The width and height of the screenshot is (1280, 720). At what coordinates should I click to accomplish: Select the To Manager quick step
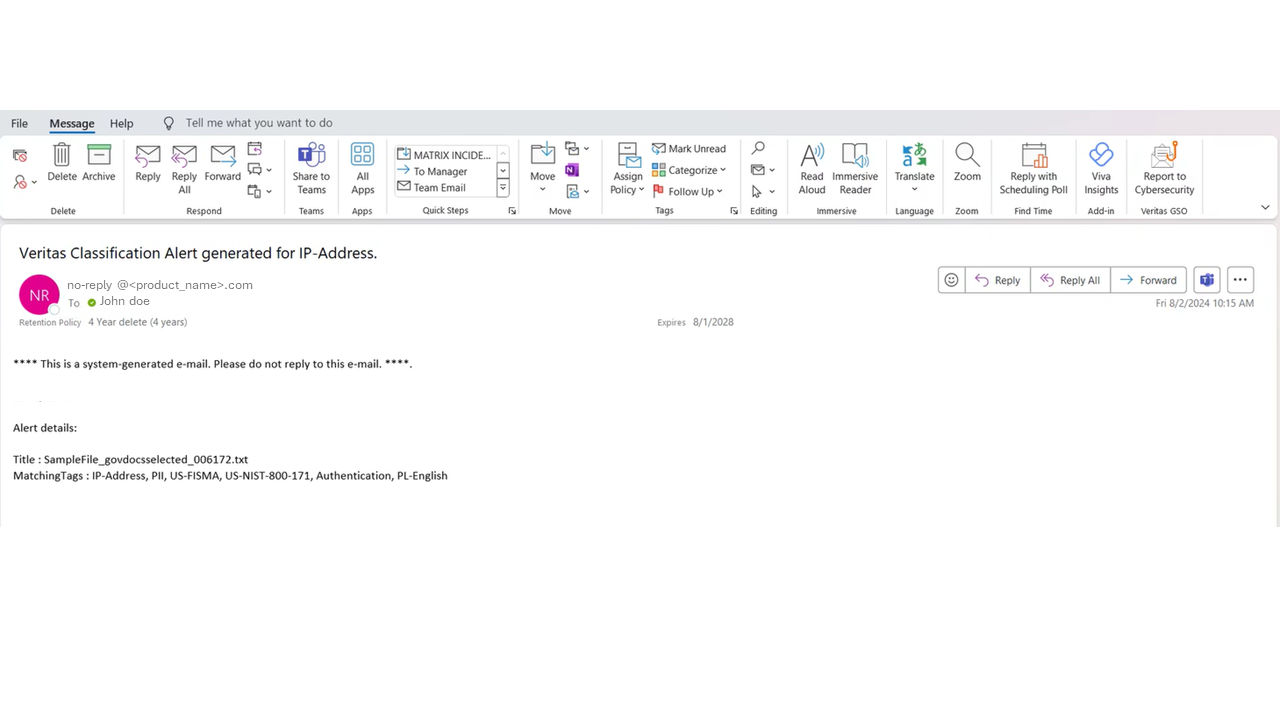[432, 171]
